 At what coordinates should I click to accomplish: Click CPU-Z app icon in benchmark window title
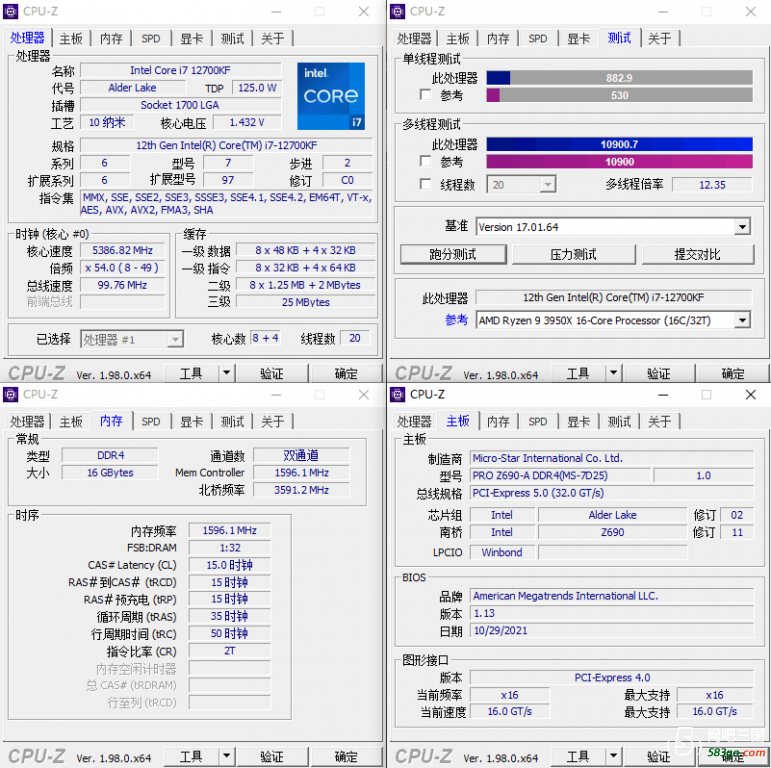click(x=397, y=11)
